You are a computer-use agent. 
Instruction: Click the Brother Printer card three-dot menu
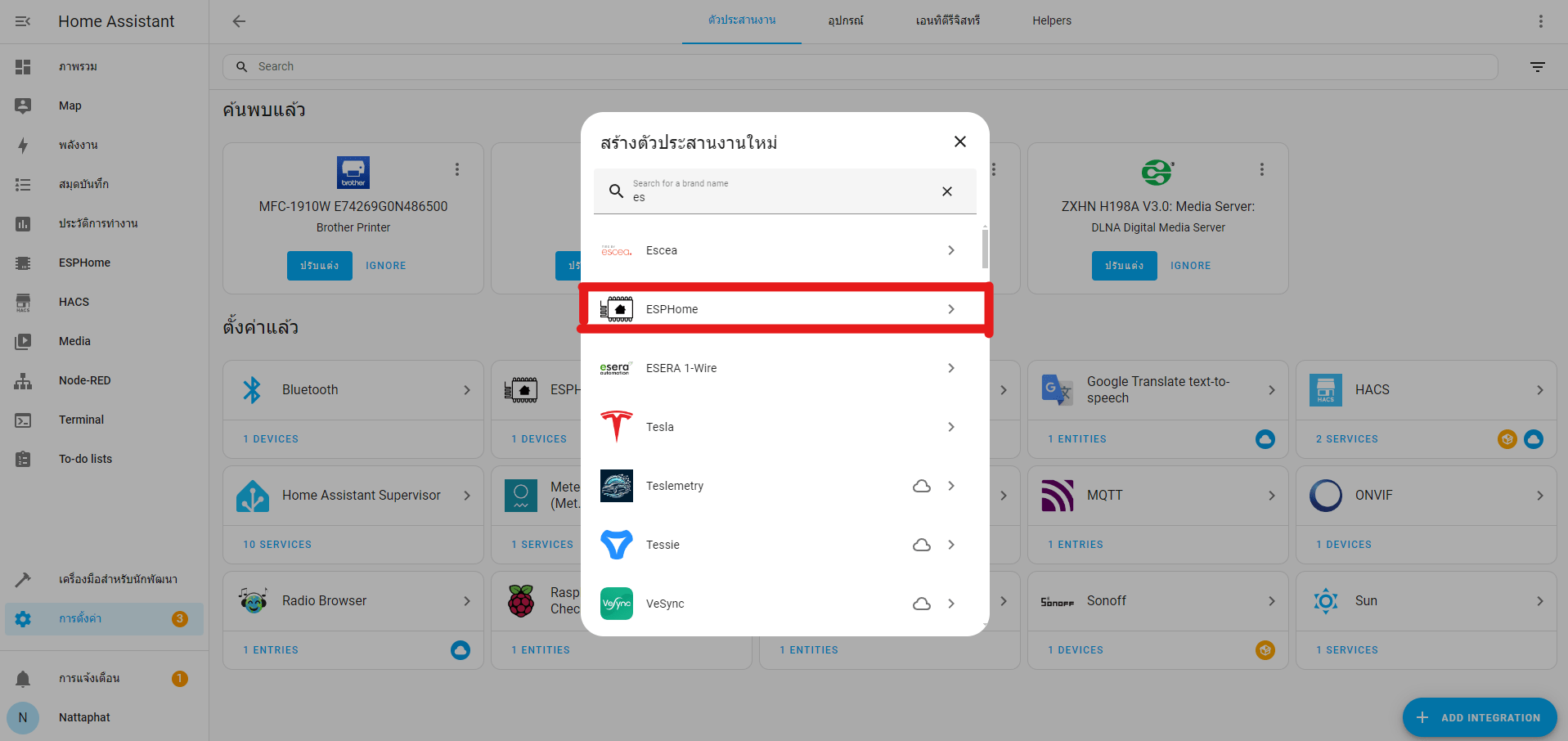457,169
